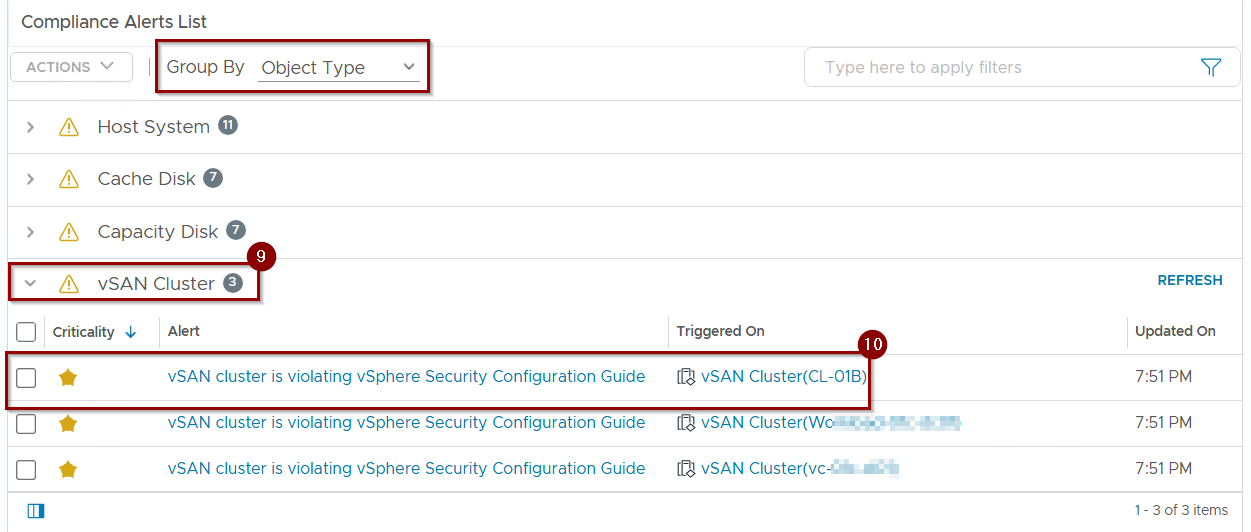Toggle the select-all checkbox in table header
The height and width of the screenshot is (532, 1251).
pos(26,332)
